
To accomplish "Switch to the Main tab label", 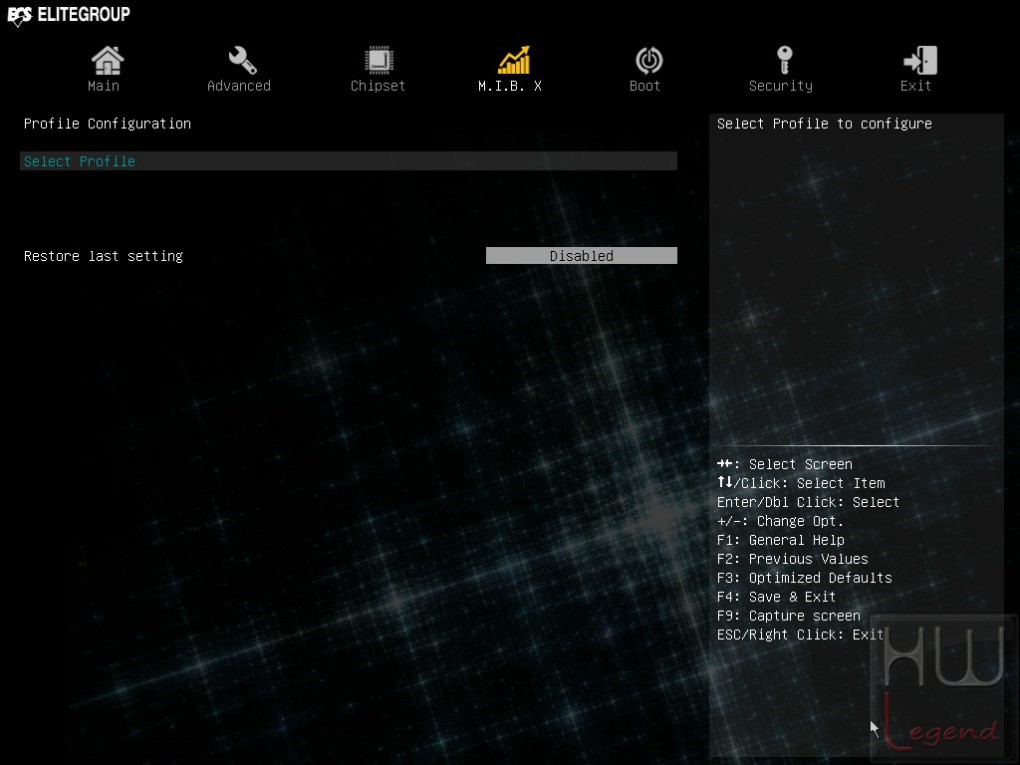I will tap(103, 86).
